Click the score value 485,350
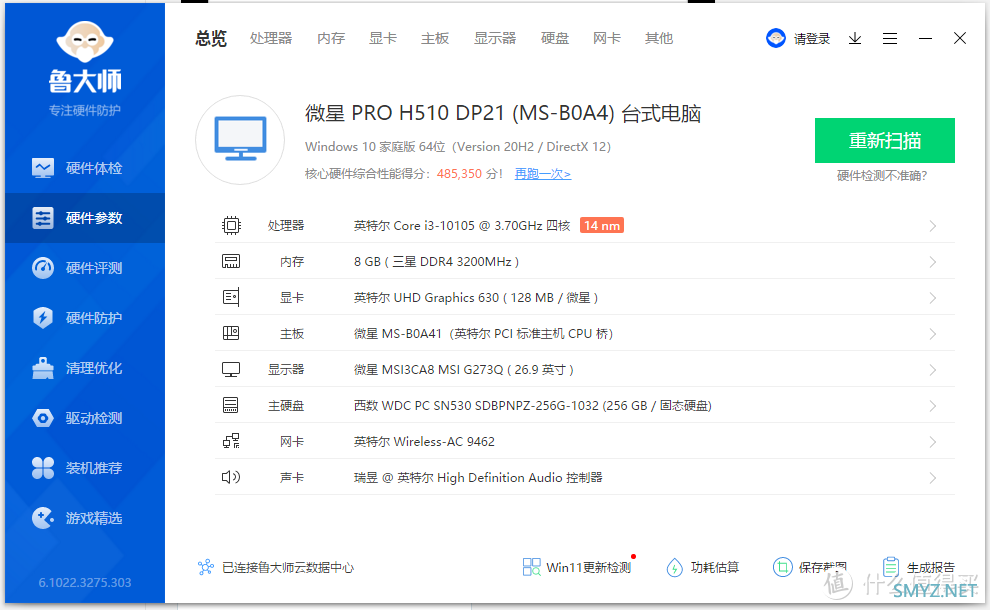990x610 pixels. tap(459, 174)
